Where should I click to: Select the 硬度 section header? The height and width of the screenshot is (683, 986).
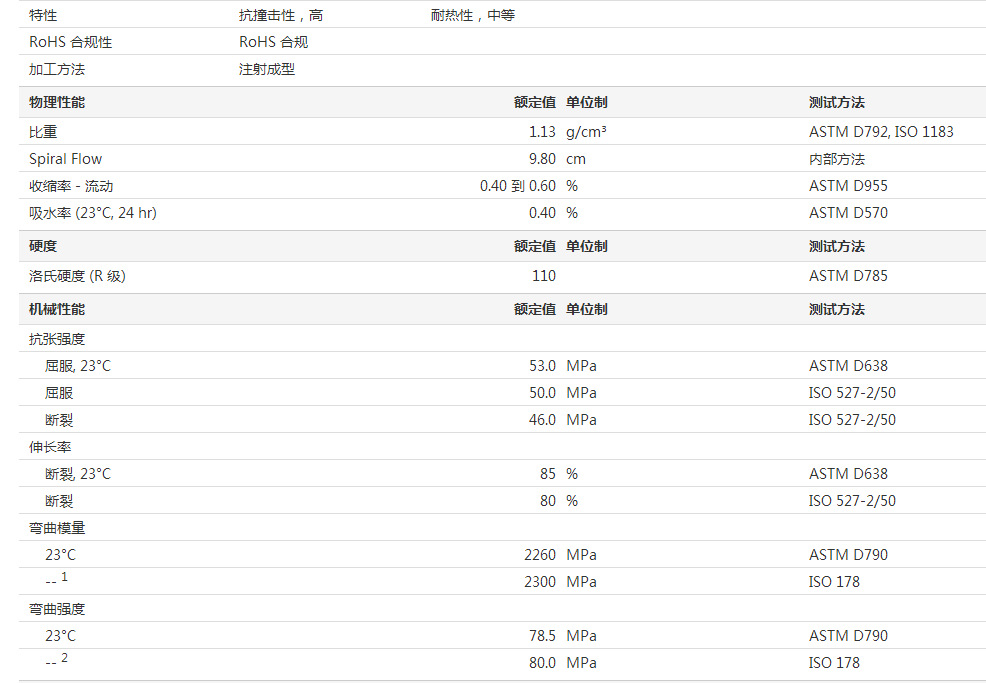pyautogui.click(x=43, y=246)
